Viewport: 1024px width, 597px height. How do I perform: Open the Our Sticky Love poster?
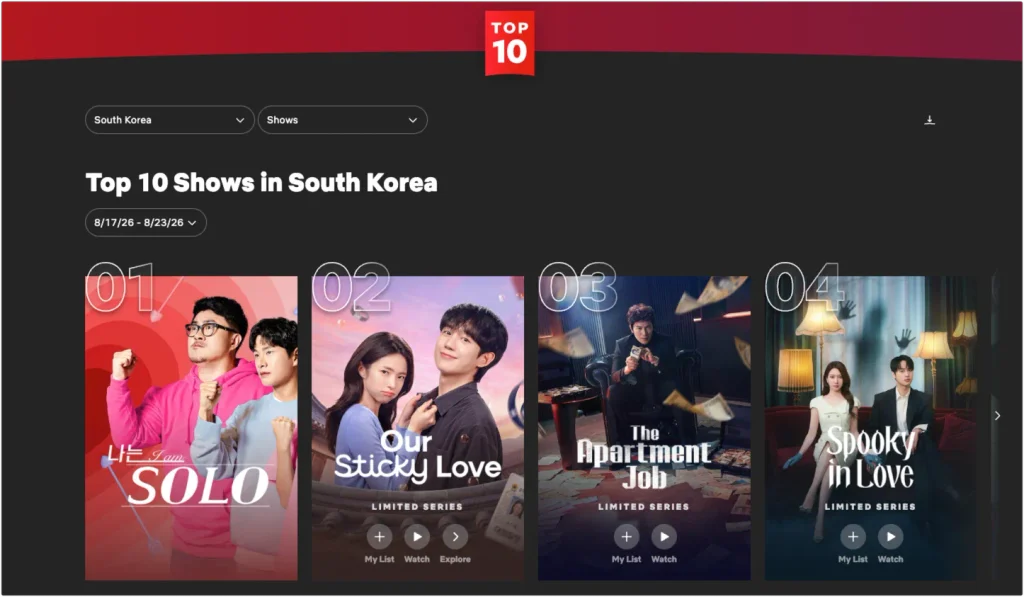[x=418, y=428]
